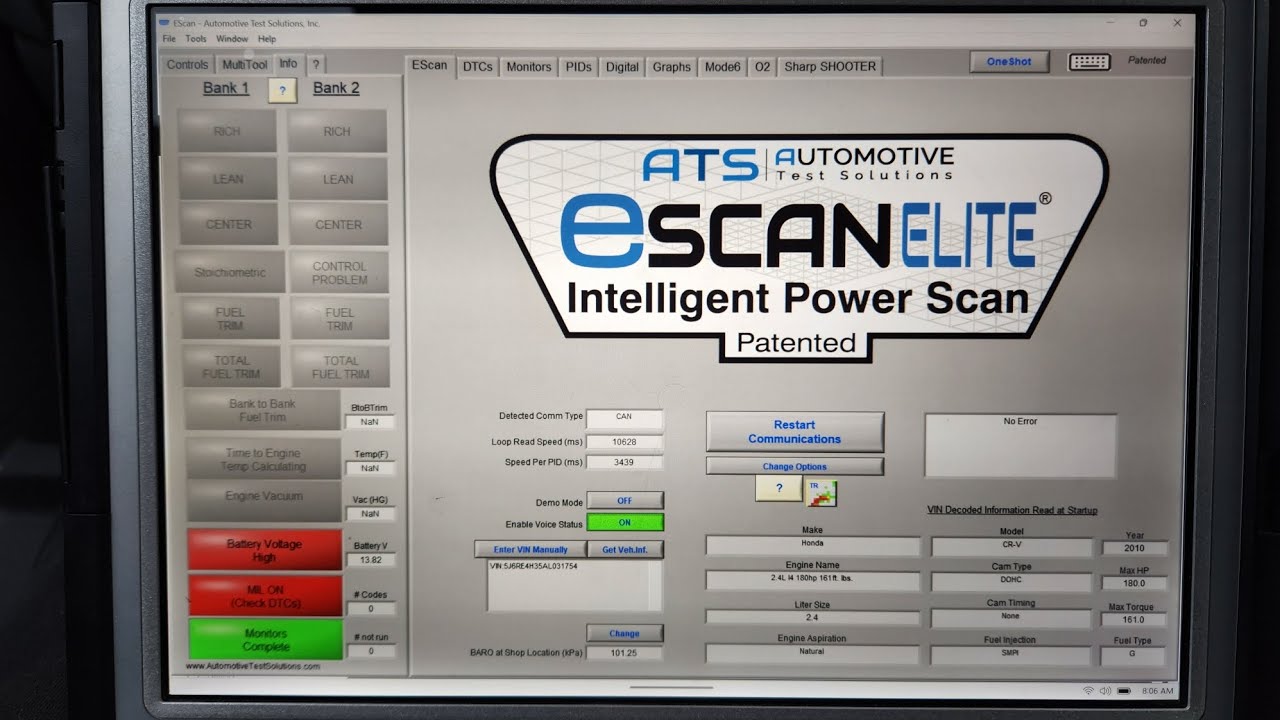The height and width of the screenshot is (720, 1280).
Task: Switch to the EScan tab
Action: click(x=429, y=65)
